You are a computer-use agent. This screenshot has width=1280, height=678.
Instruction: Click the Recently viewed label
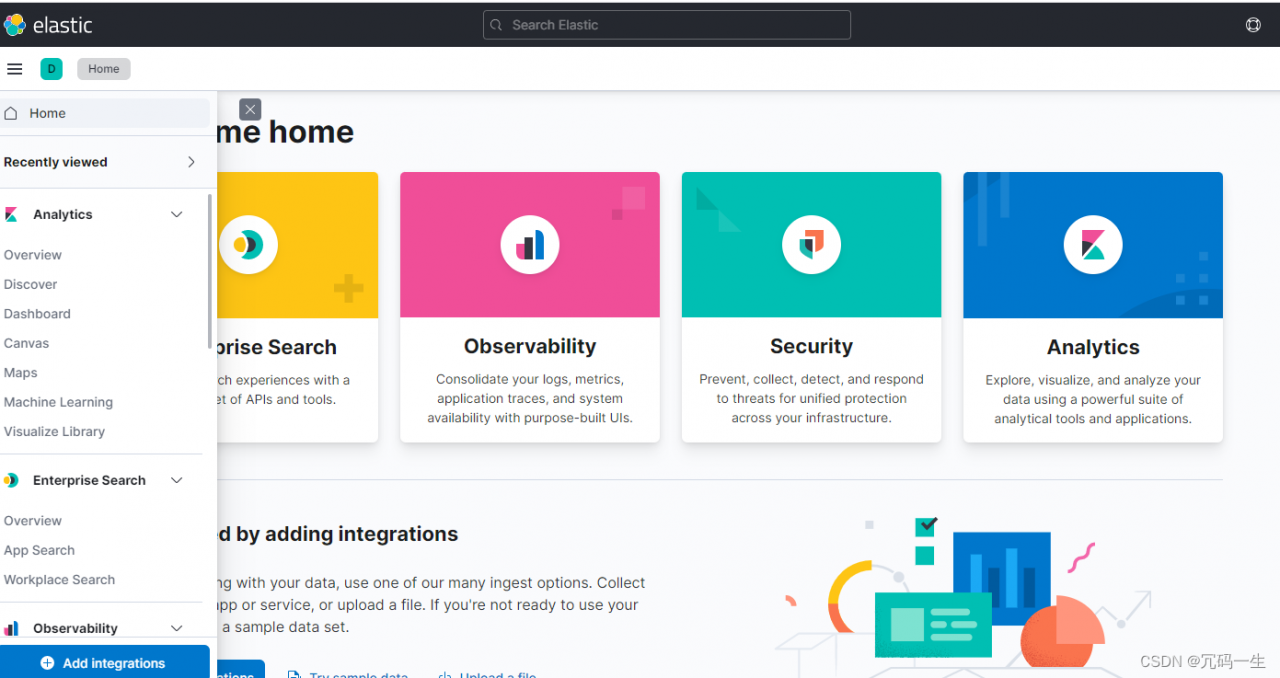(x=56, y=162)
